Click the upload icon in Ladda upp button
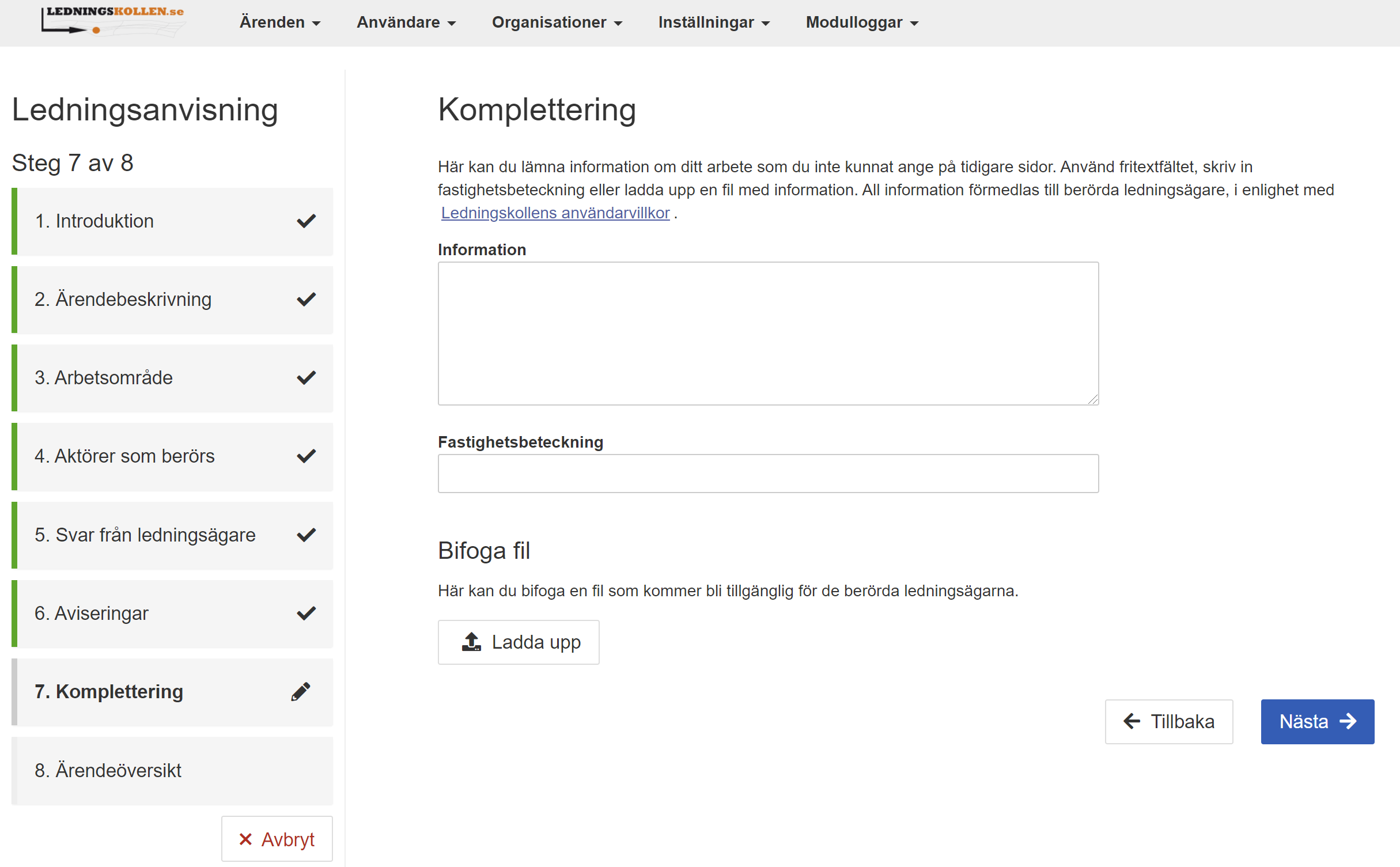 click(471, 641)
